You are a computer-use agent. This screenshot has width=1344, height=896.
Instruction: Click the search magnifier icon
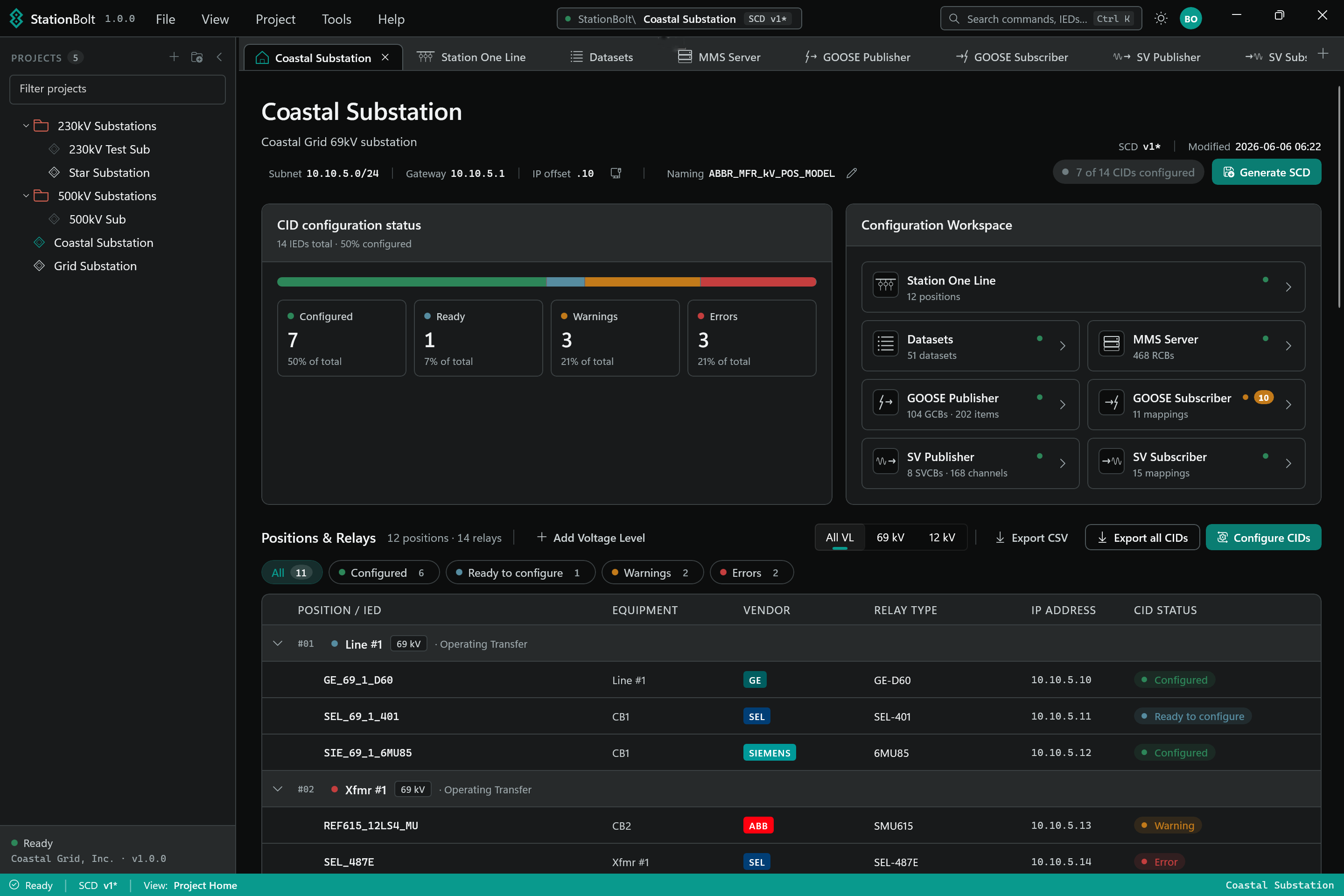coord(954,19)
